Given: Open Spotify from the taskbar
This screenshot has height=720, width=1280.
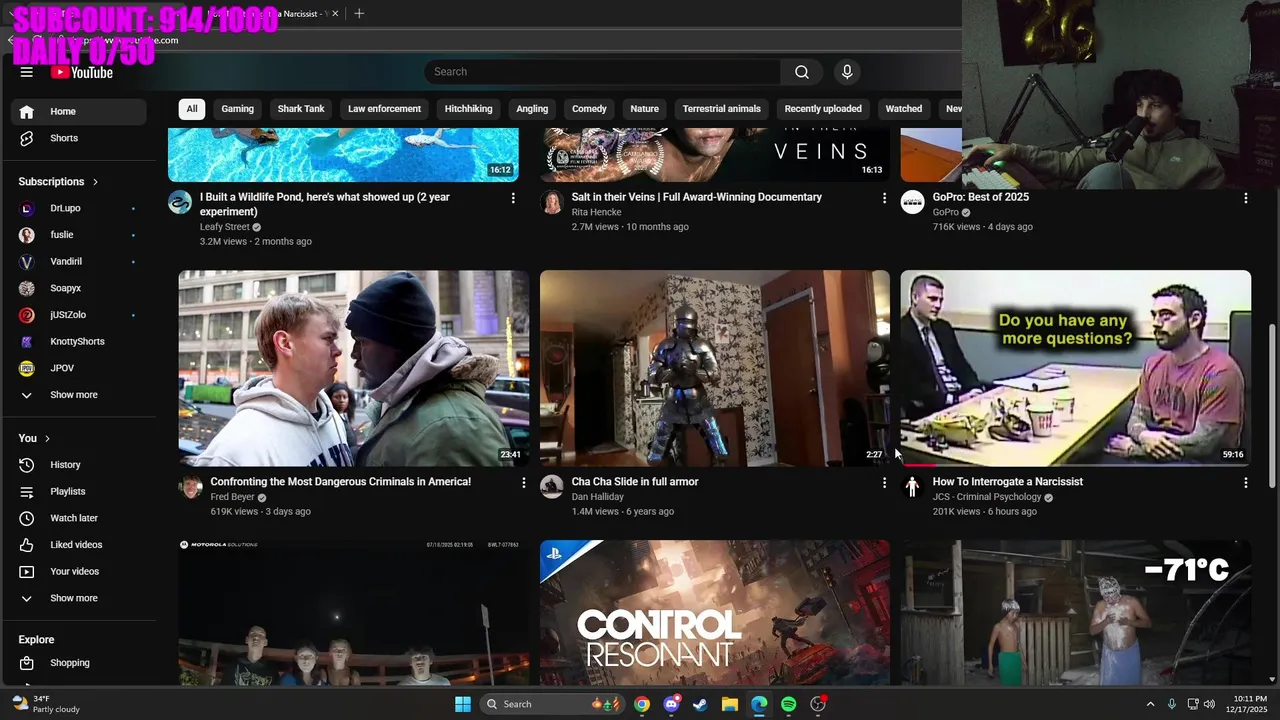Looking at the screenshot, I should click(x=789, y=704).
